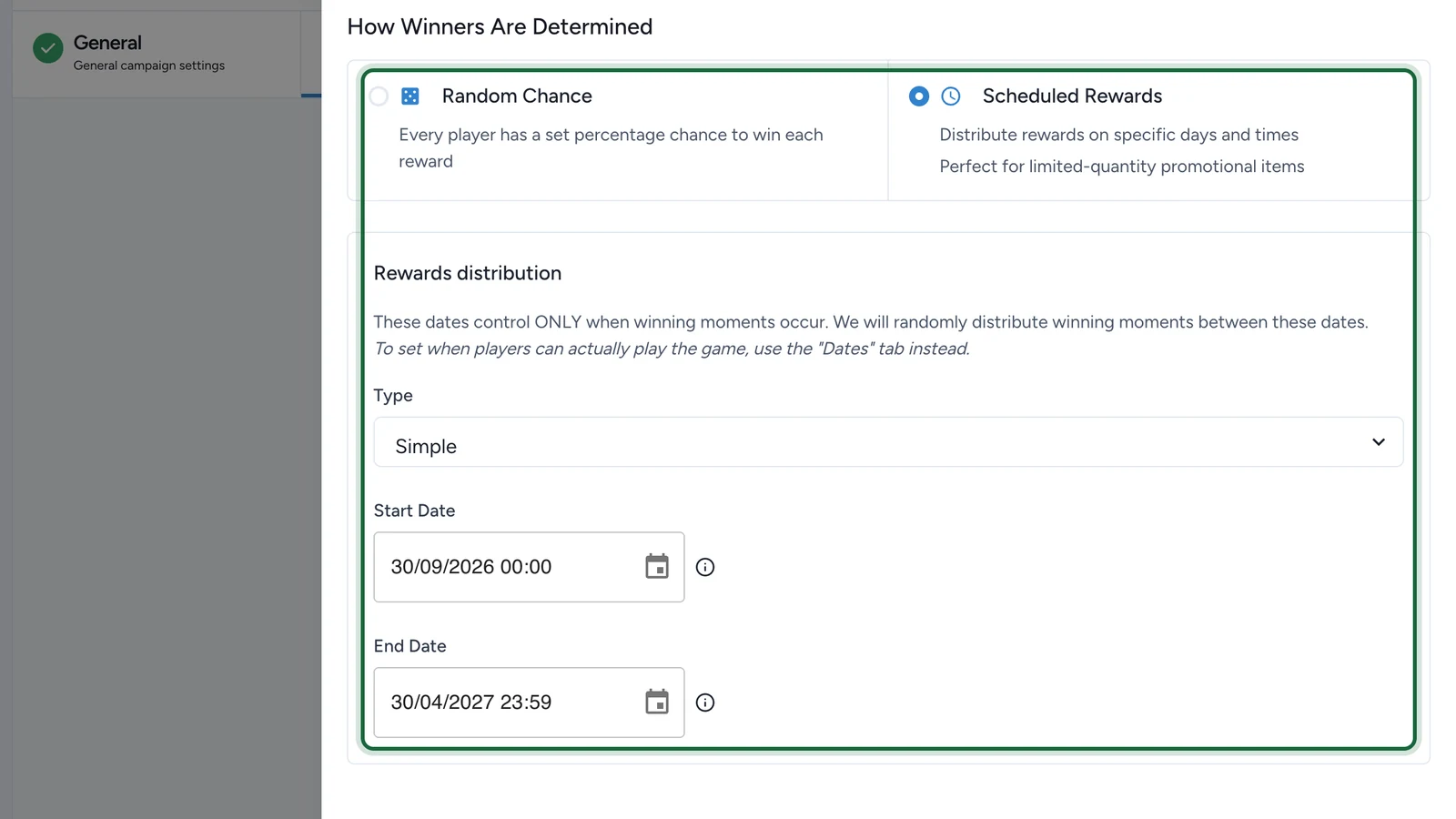Click the green checkmark icon beside General
This screenshot has height=819, width=1456.
48,48
